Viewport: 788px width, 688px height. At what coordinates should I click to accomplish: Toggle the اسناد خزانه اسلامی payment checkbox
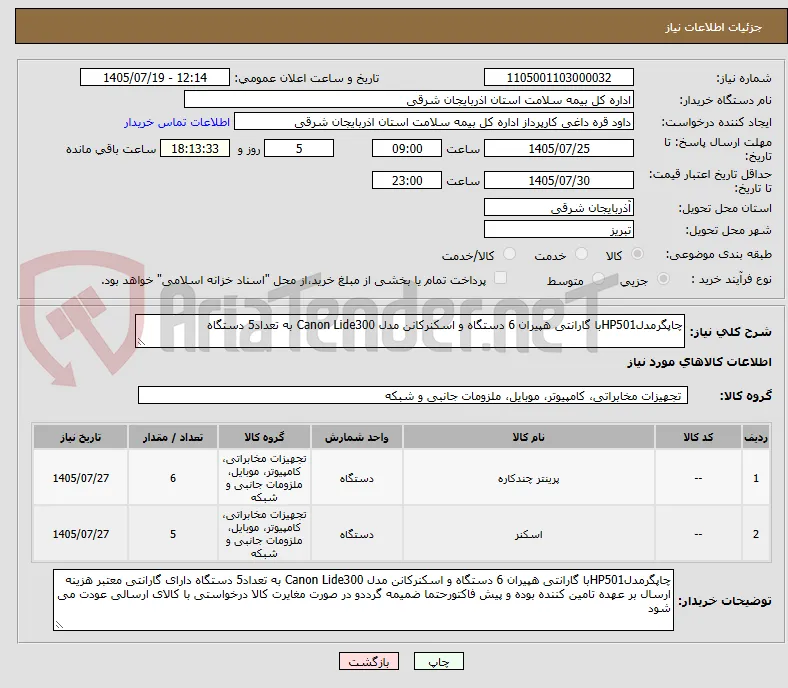501,278
